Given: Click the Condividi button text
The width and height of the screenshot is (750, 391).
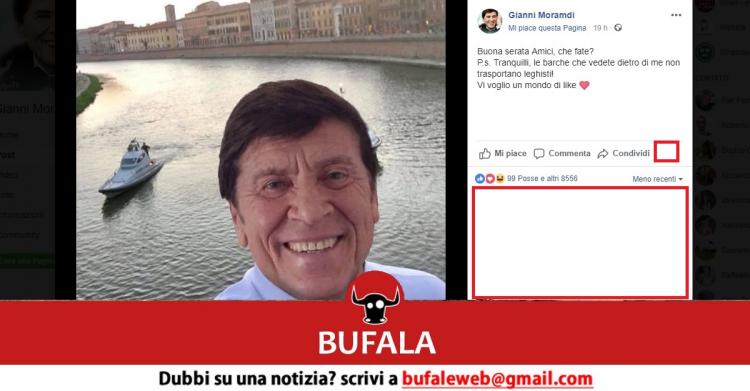Looking at the screenshot, I should click(631, 154).
